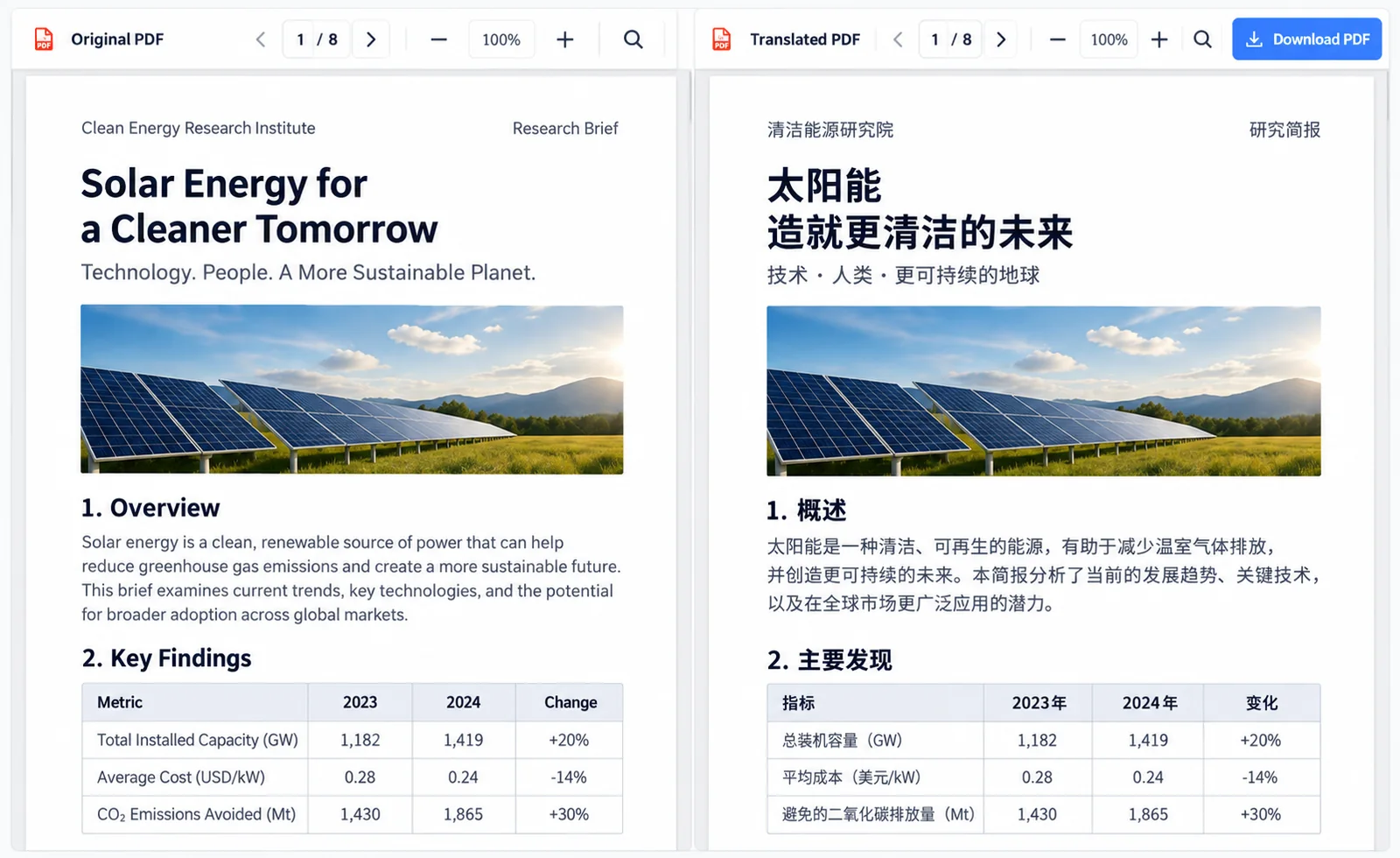Zoom in the Original PDF
Viewport: 1400px width, 858px height.
coord(565,39)
